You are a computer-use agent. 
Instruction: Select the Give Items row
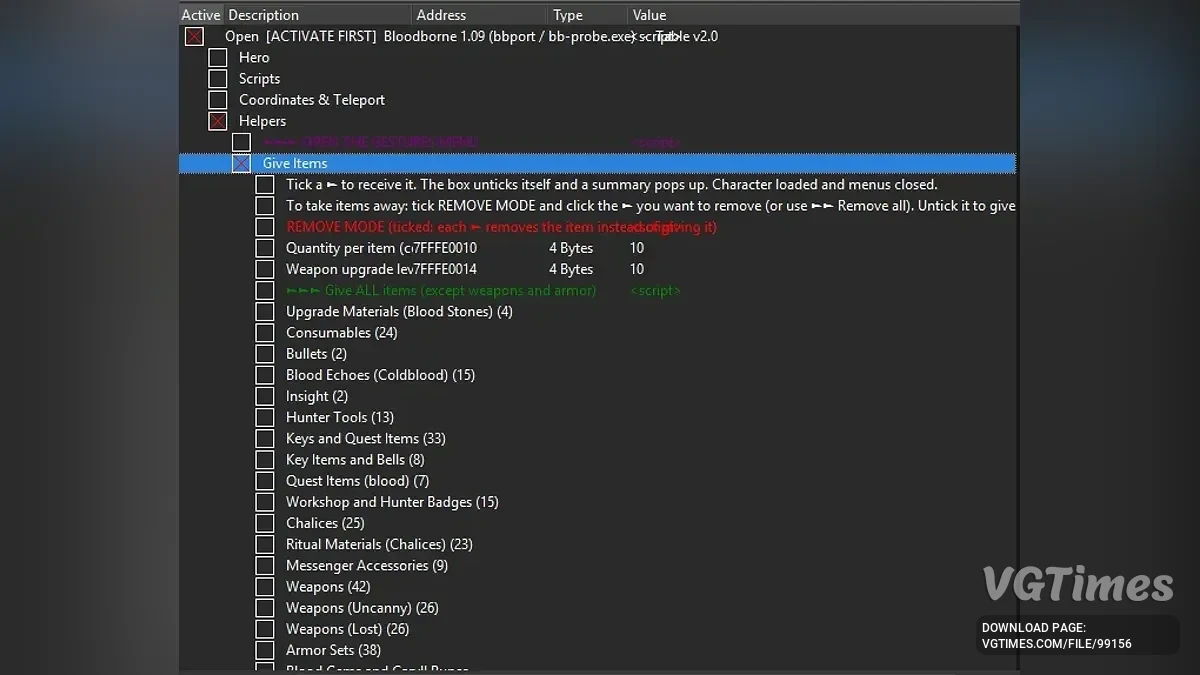pos(597,163)
